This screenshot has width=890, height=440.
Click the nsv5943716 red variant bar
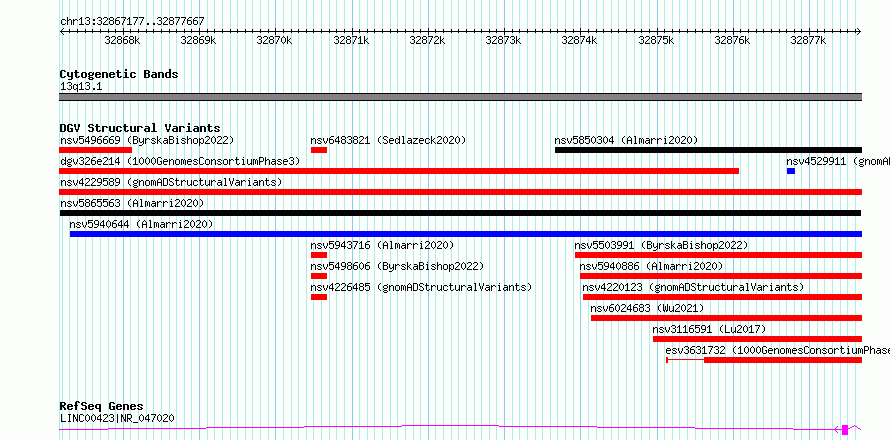tap(319, 255)
